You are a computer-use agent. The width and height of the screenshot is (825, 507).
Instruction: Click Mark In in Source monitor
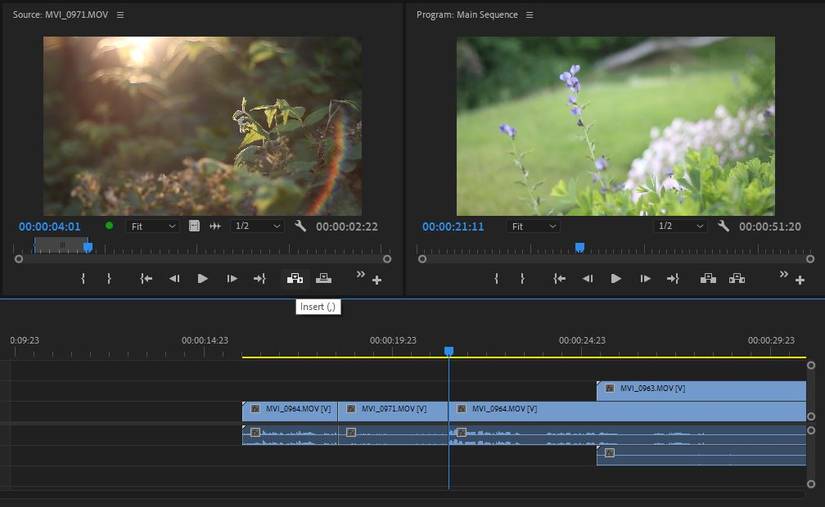tap(83, 279)
